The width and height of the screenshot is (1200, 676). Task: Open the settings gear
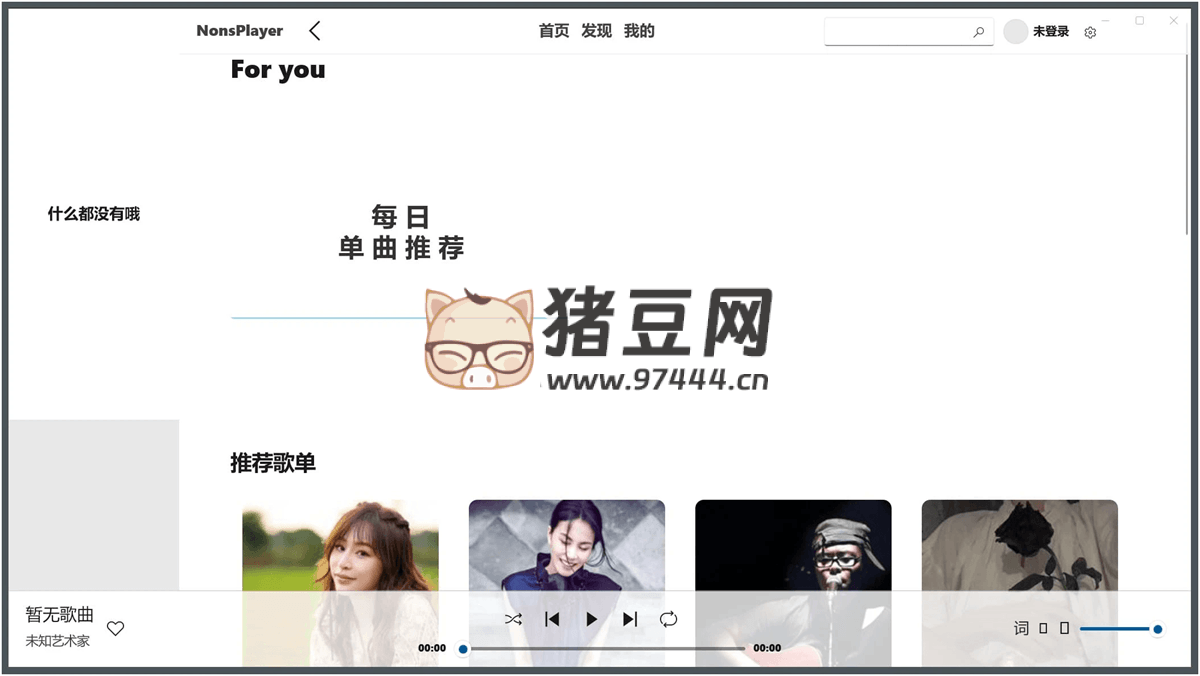coord(1090,31)
